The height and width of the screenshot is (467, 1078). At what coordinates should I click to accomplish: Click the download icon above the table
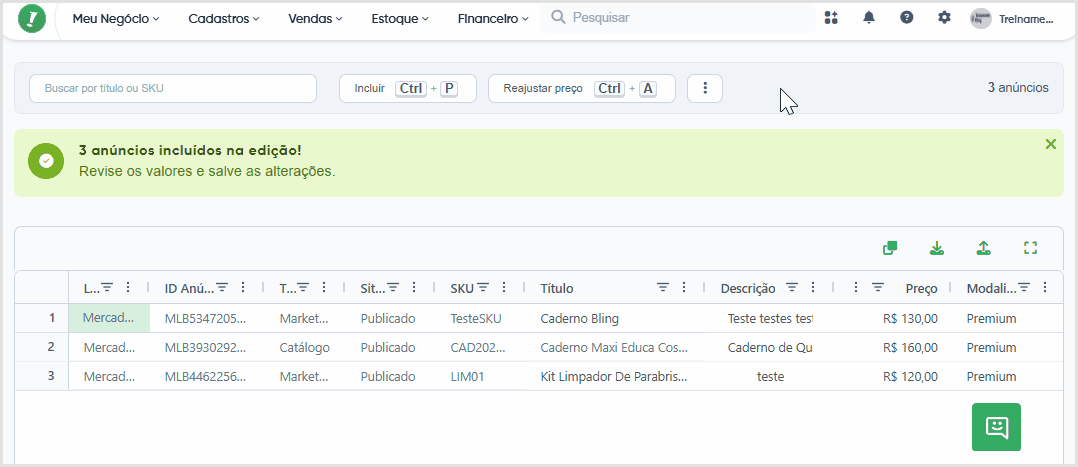[936, 248]
